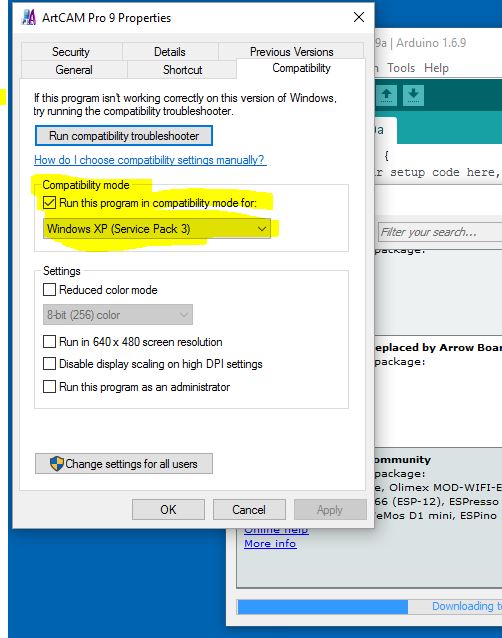Enable Reduced color mode checkbox
This screenshot has width=502, height=638.
(49, 290)
